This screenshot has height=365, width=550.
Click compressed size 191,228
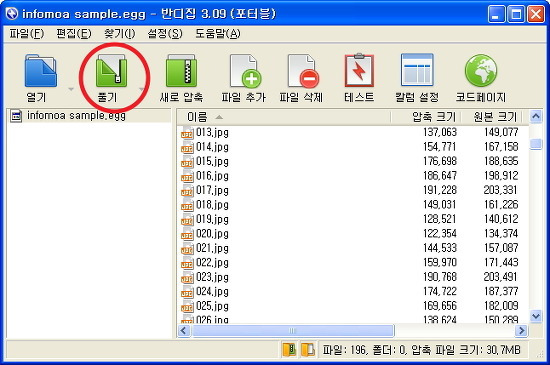pyautogui.click(x=440, y=190)
